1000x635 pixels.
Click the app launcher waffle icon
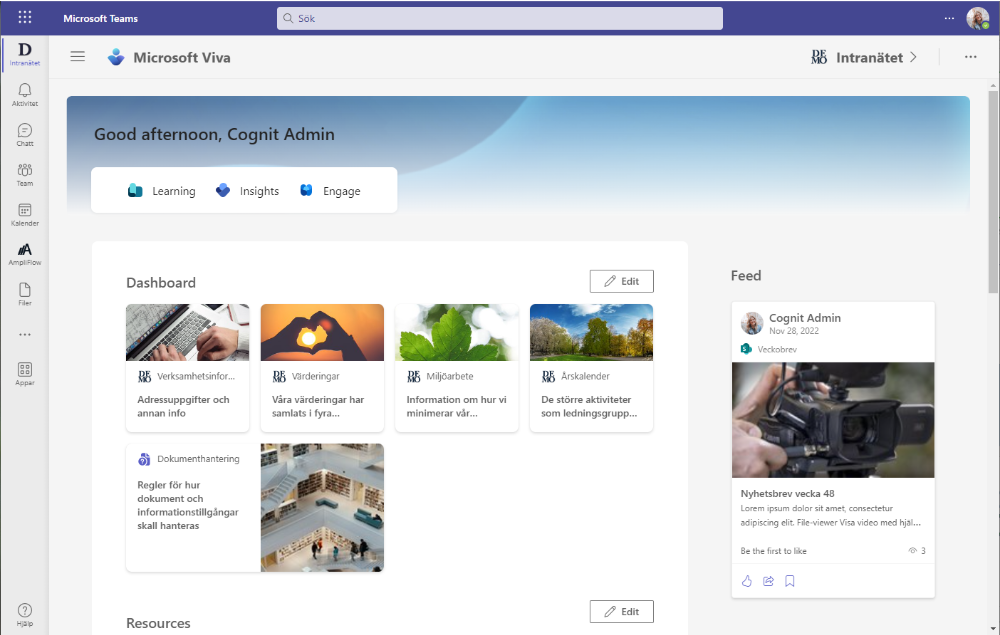pos(25,18)
